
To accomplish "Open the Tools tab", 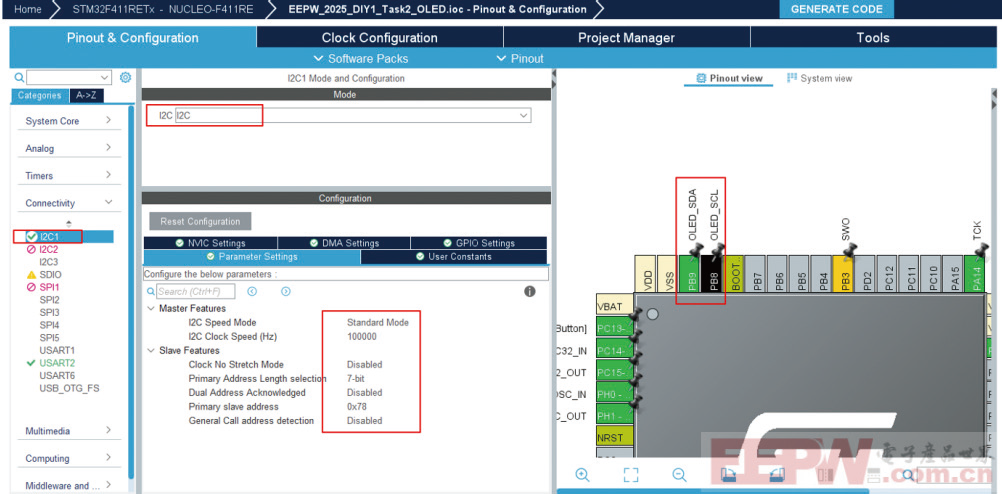I will 873,38.
